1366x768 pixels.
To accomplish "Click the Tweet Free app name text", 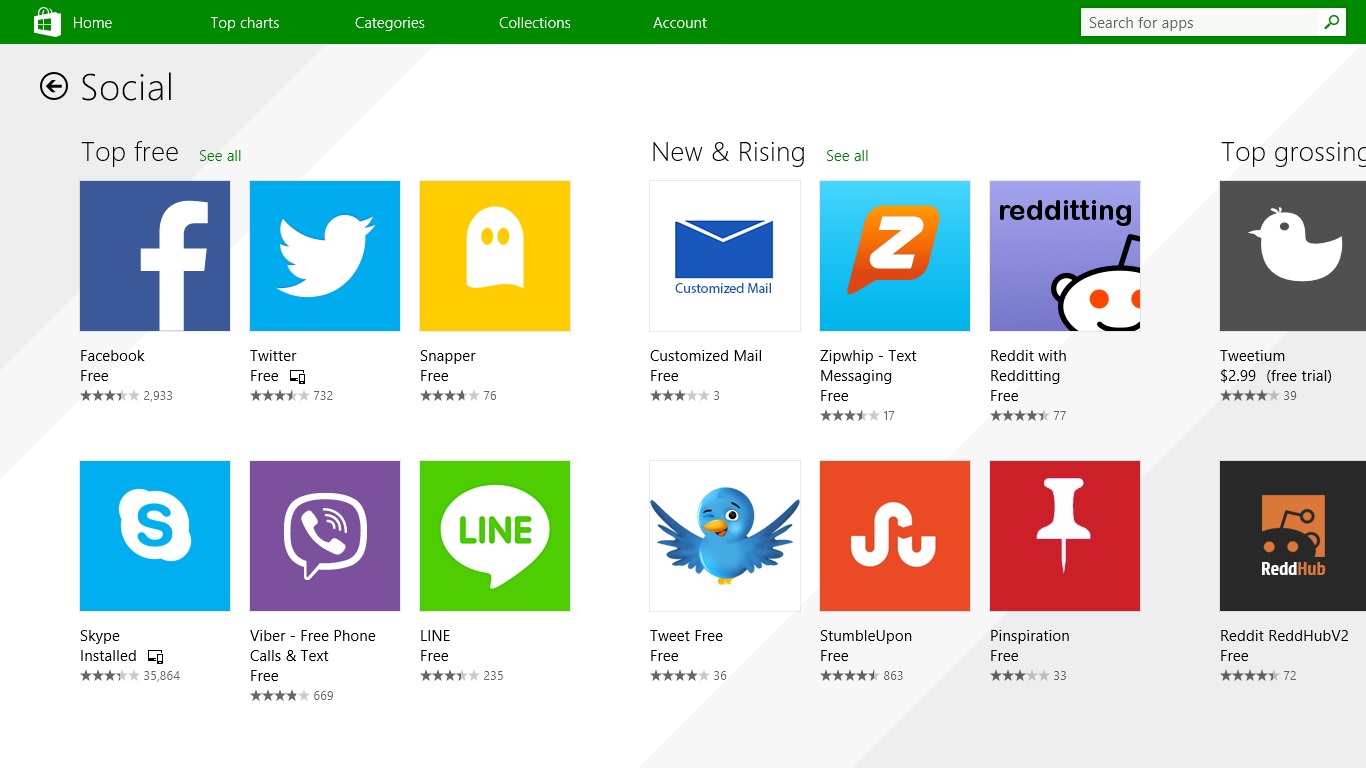I will click(x=686, y=636).
